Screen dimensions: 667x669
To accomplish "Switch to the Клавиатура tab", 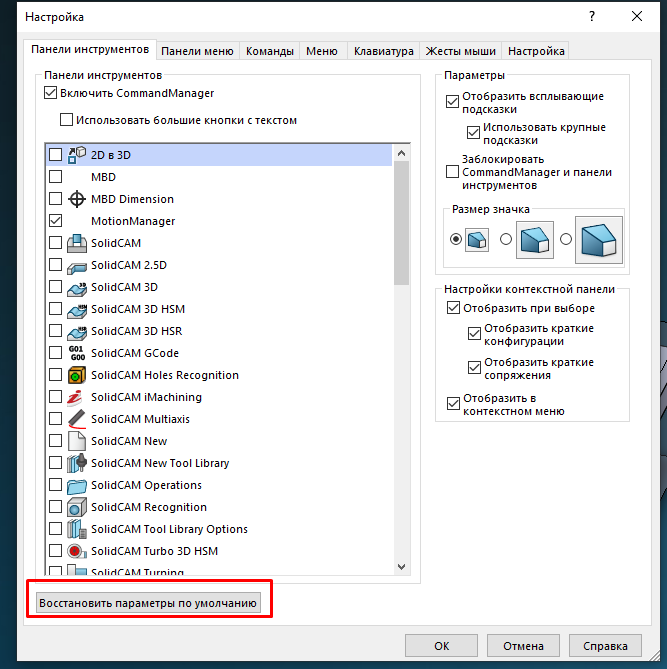I will click(x=384, y=51).
